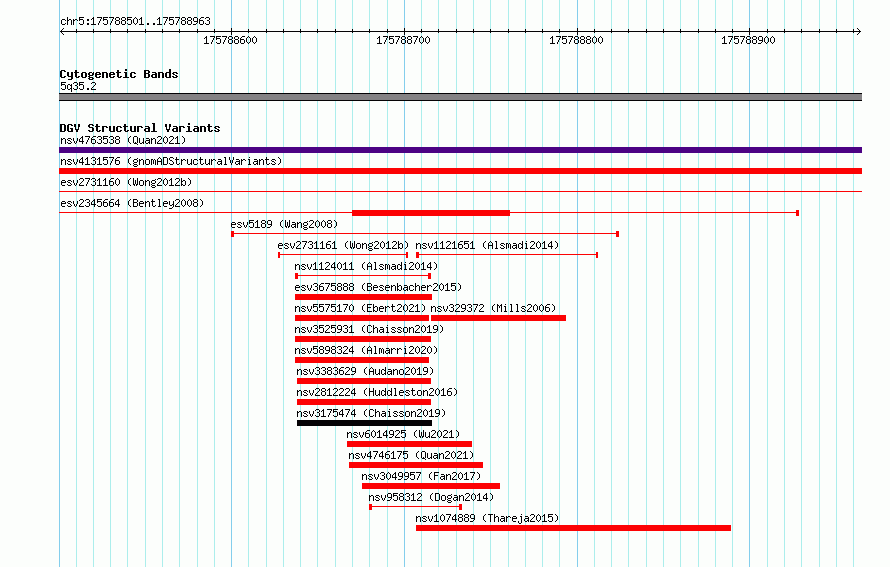
Task: Open esv5189 (Wang2008) variant label
Action: (x=284, y=224)
